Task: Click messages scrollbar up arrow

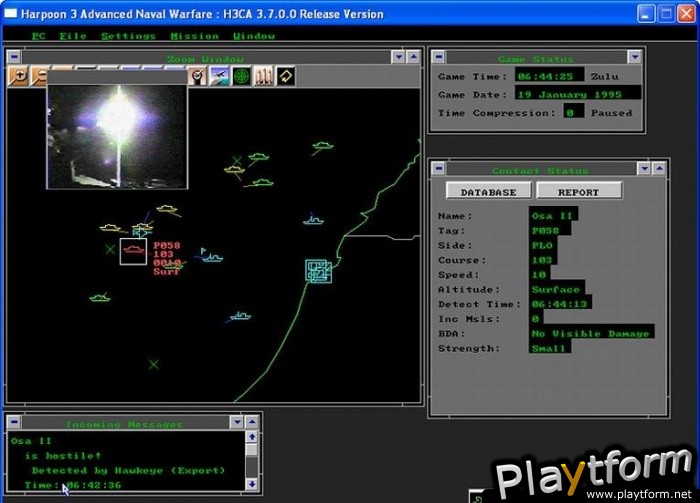Action: coord(252,437)
